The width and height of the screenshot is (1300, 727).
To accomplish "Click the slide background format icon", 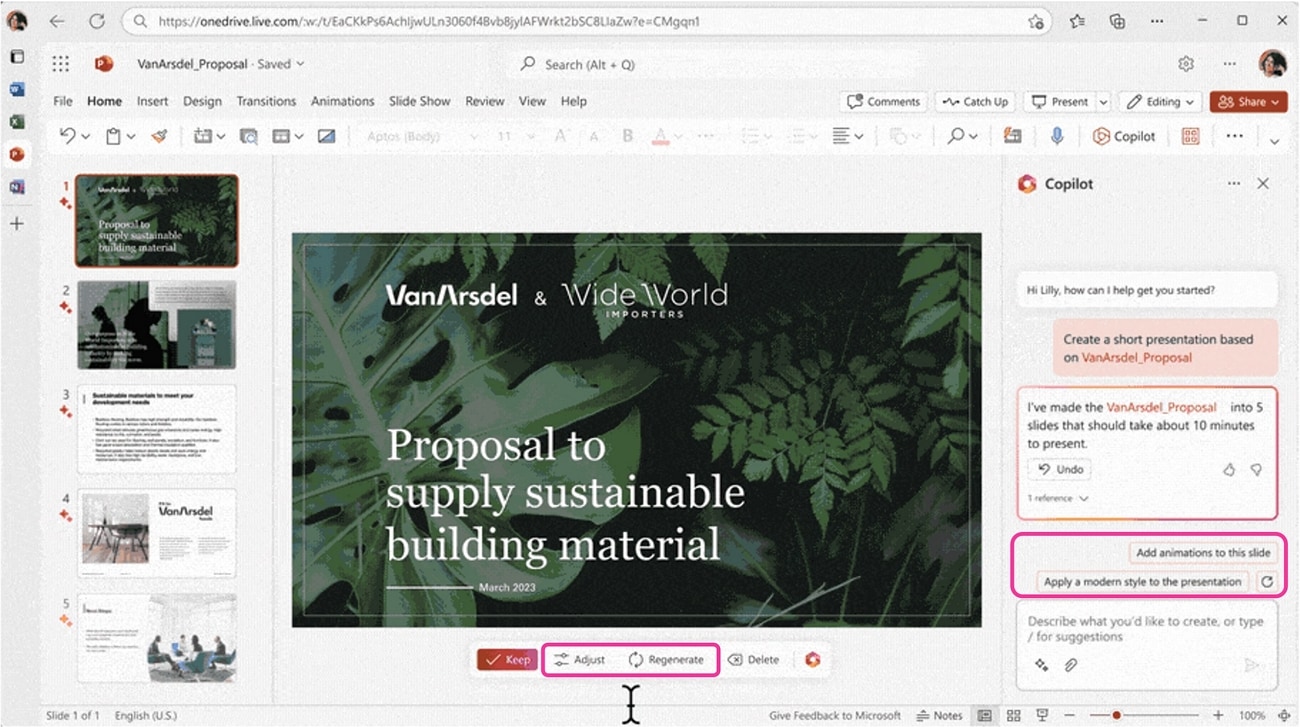I will coord(326,136).
